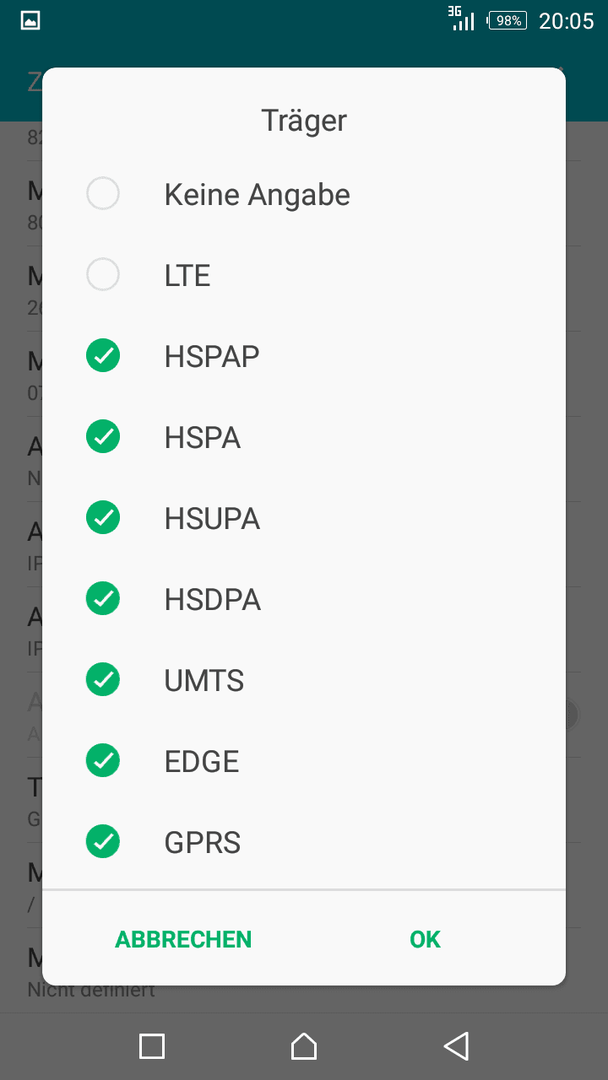The height and width of the screenshot is (1080, 608).
Task: Tap the Träger dialog title
Action: (304, 121)
